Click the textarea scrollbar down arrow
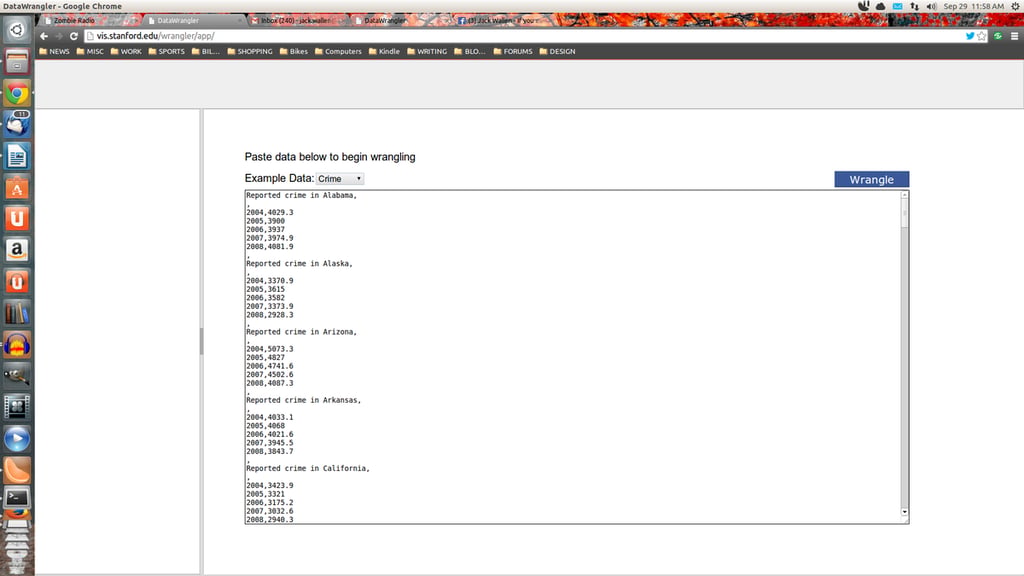The height and width of the screenshot is (576, 1024). pos(904,512)
